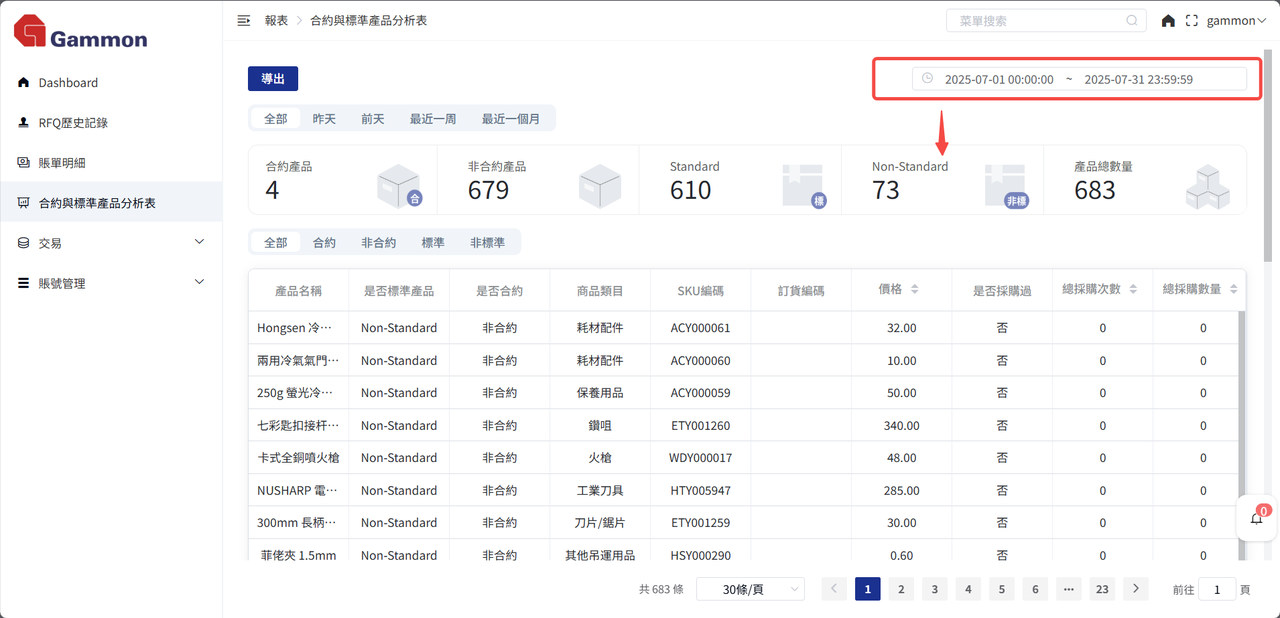Click the home icon in header
This screenshot has width=1280, height=618.
1168,20
